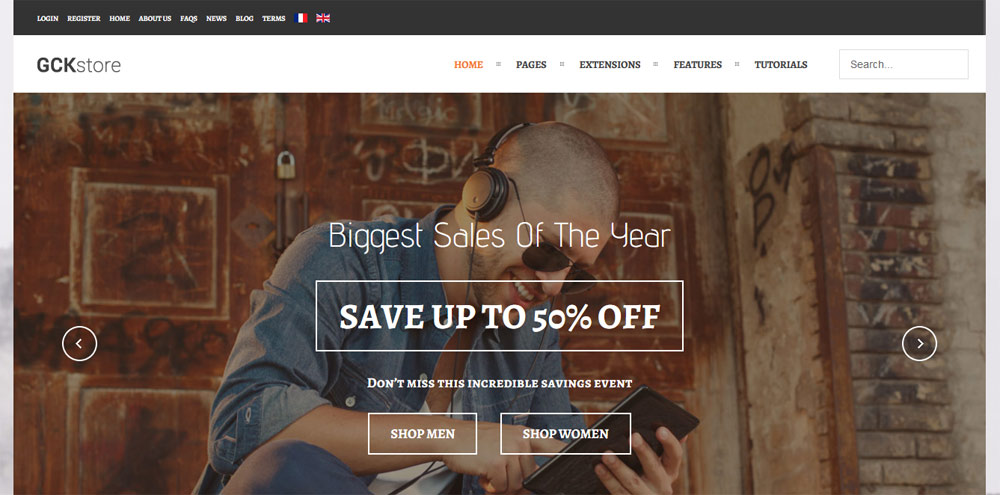This screenshot has height=495, width=1000.
Task: Expand the EXTENSIONS menu
Action: (610, 64)
